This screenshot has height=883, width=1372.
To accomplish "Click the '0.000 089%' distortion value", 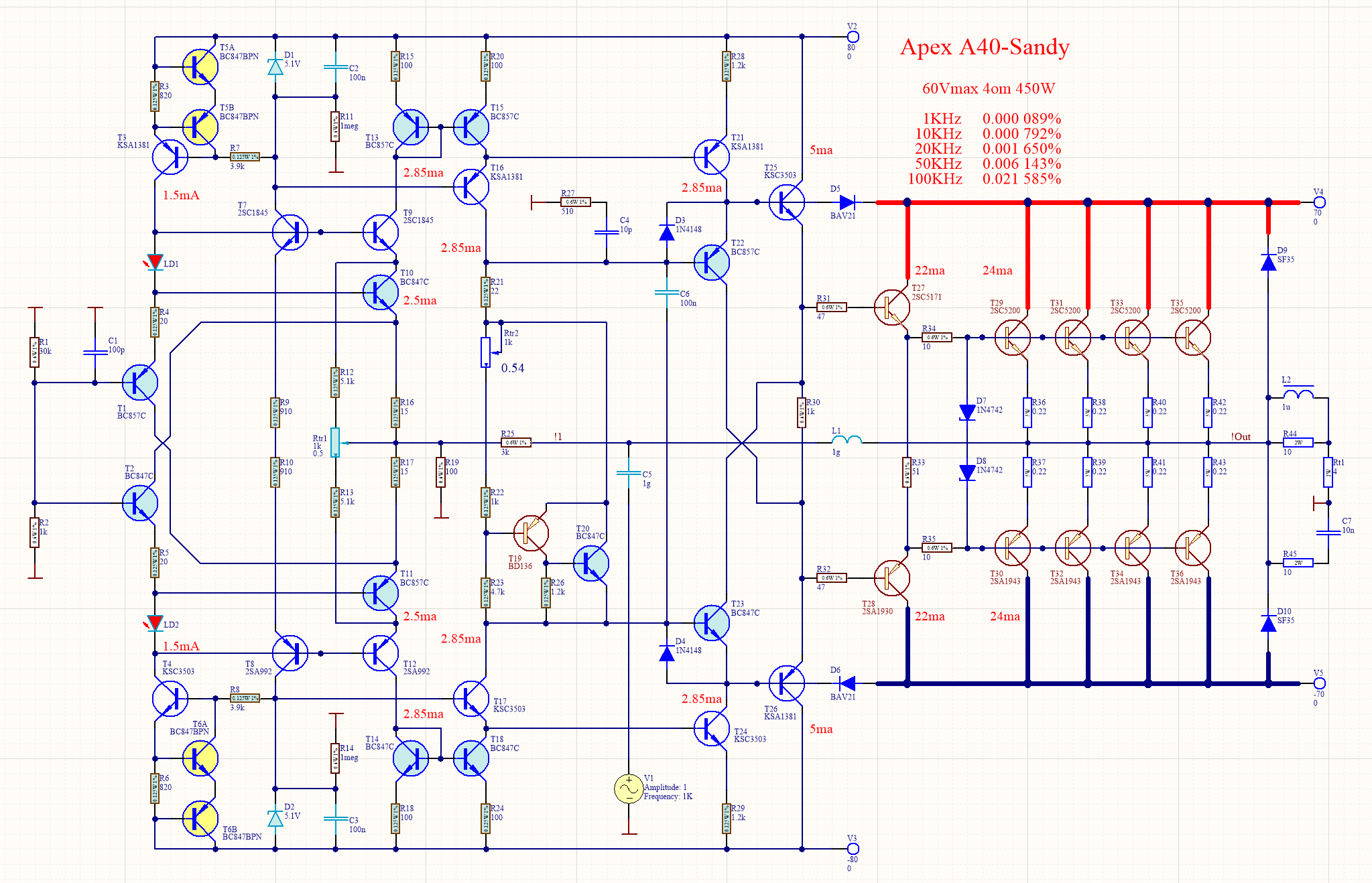I will coord(1022,119).
